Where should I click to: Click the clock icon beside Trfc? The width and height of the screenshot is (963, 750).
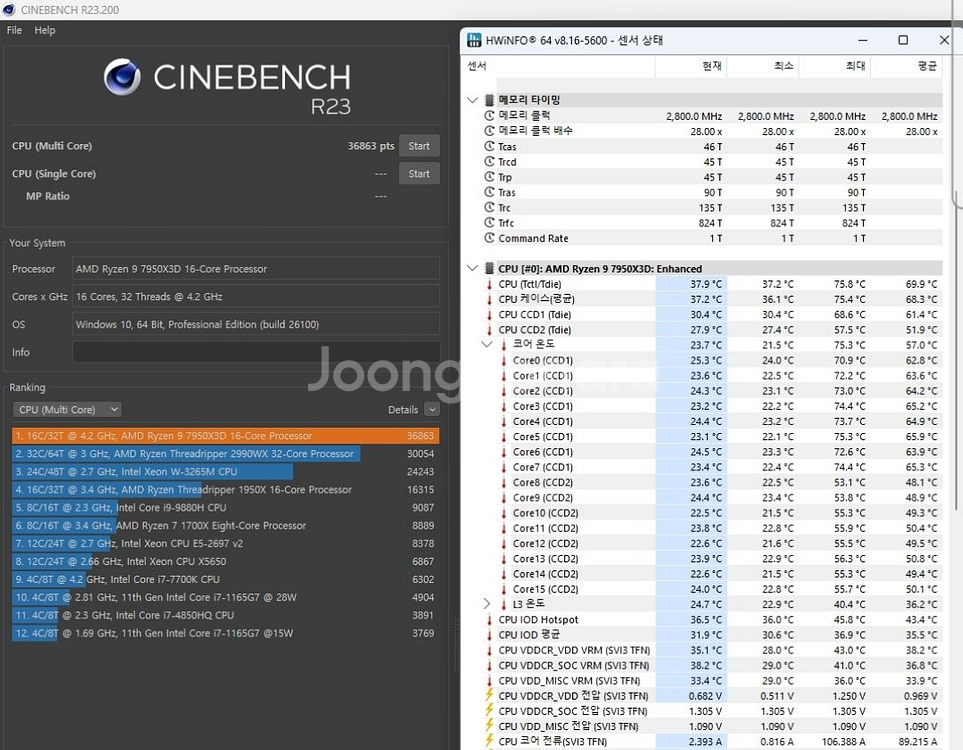(489, 223)
